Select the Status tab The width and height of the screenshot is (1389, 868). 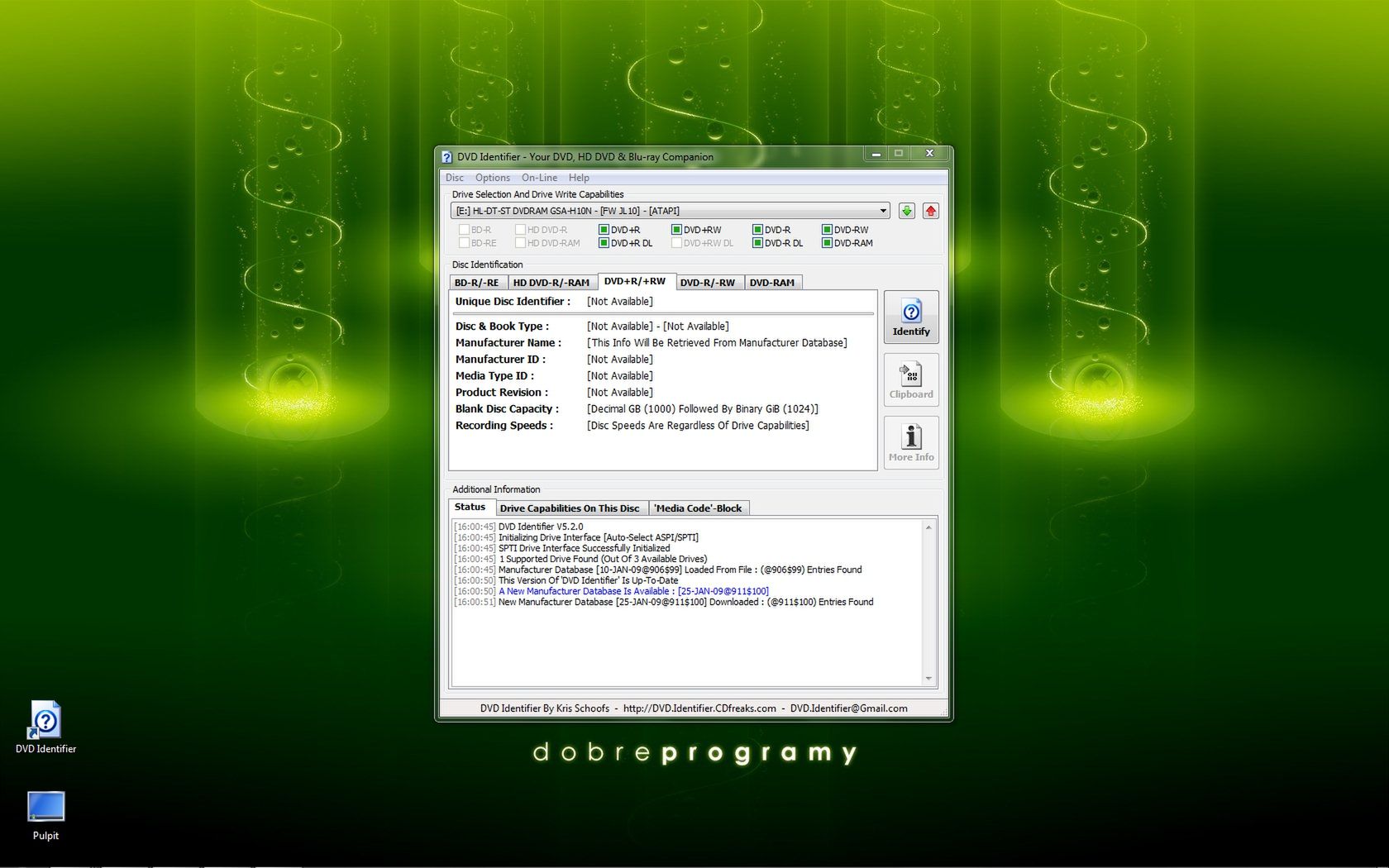470,507
